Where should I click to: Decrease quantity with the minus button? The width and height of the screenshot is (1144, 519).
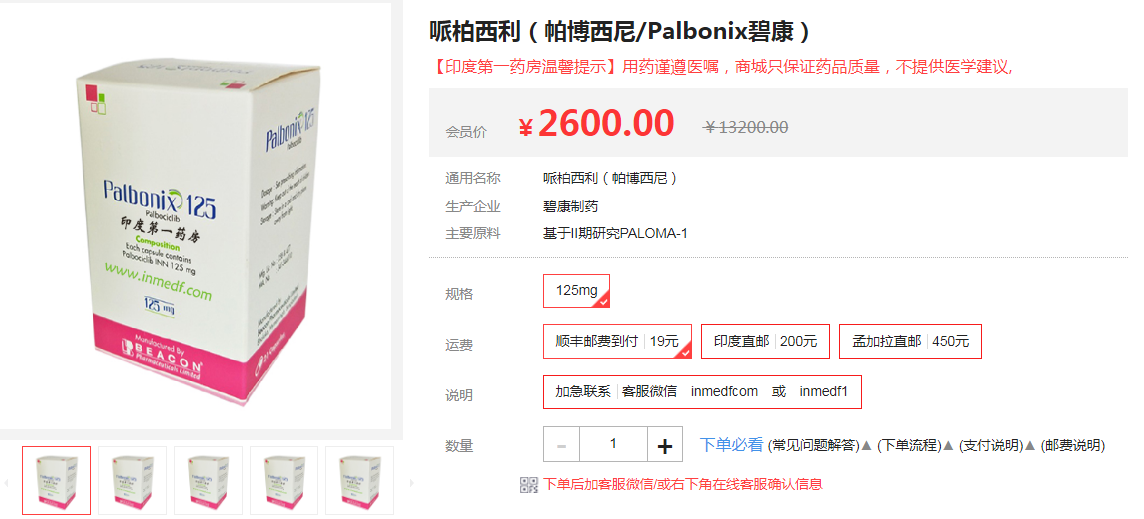click(x=561, y=445)
